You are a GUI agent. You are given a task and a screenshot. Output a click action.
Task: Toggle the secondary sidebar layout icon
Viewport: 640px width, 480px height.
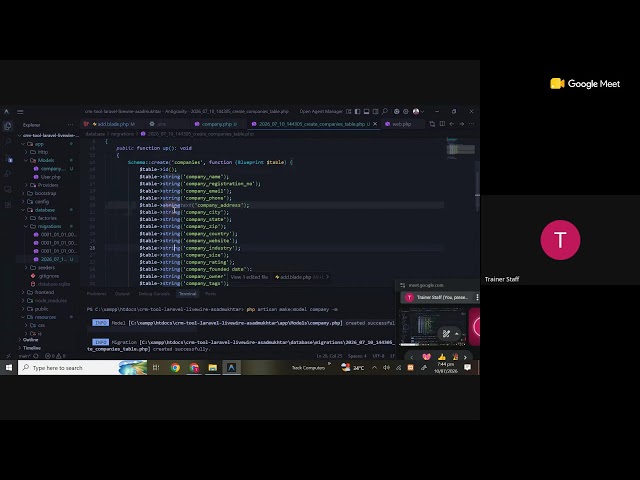376,111
